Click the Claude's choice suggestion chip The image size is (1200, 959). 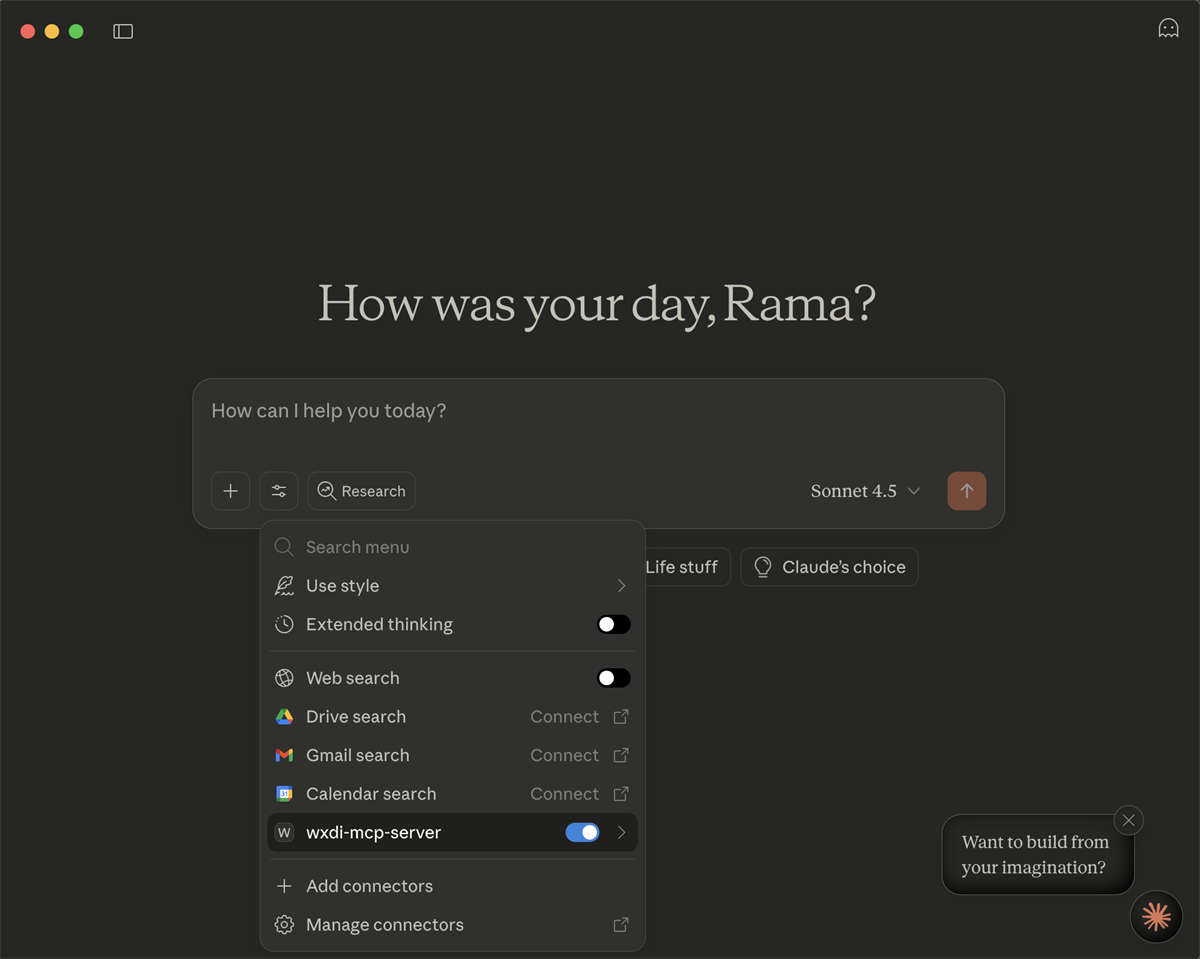[x=829, y=567]
